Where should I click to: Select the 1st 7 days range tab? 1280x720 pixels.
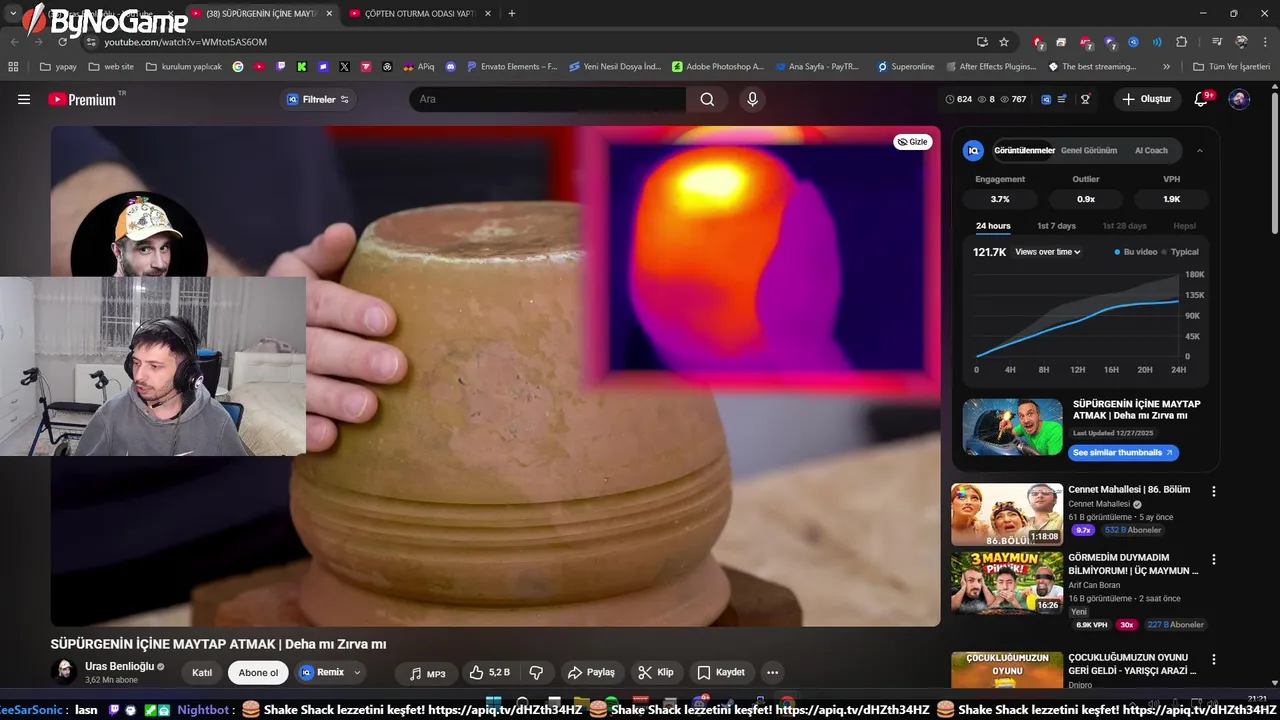1056,226
